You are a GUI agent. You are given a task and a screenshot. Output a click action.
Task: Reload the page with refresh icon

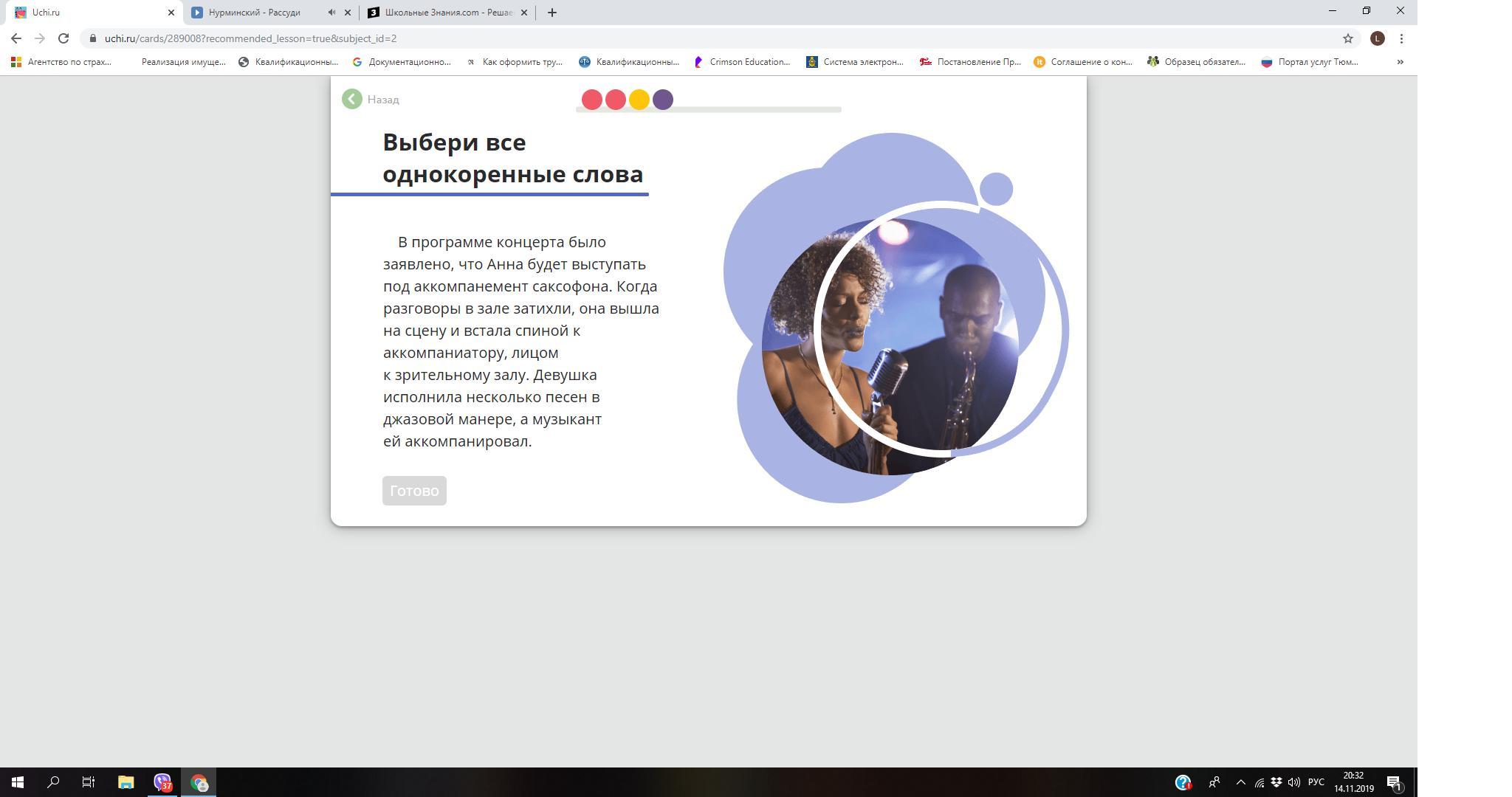pos(63,38)
